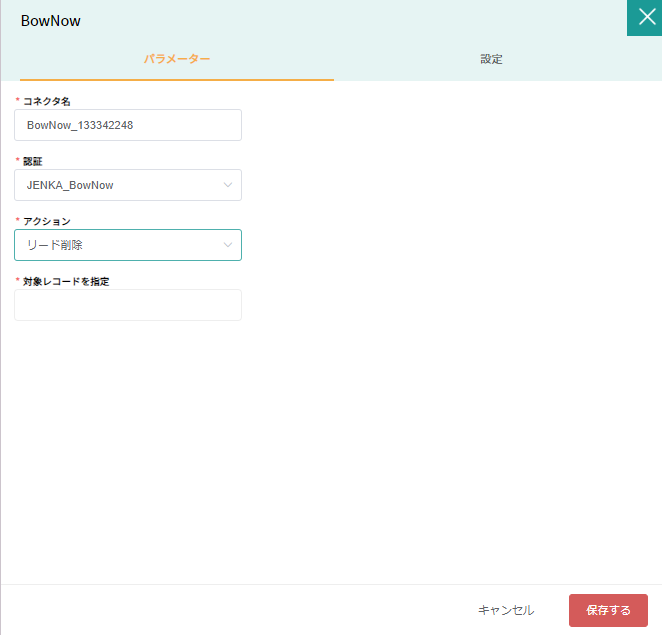The image size is (662, 635).
Task: Click the JENKA_BowNow selected value text
Action: click(70, 185)
